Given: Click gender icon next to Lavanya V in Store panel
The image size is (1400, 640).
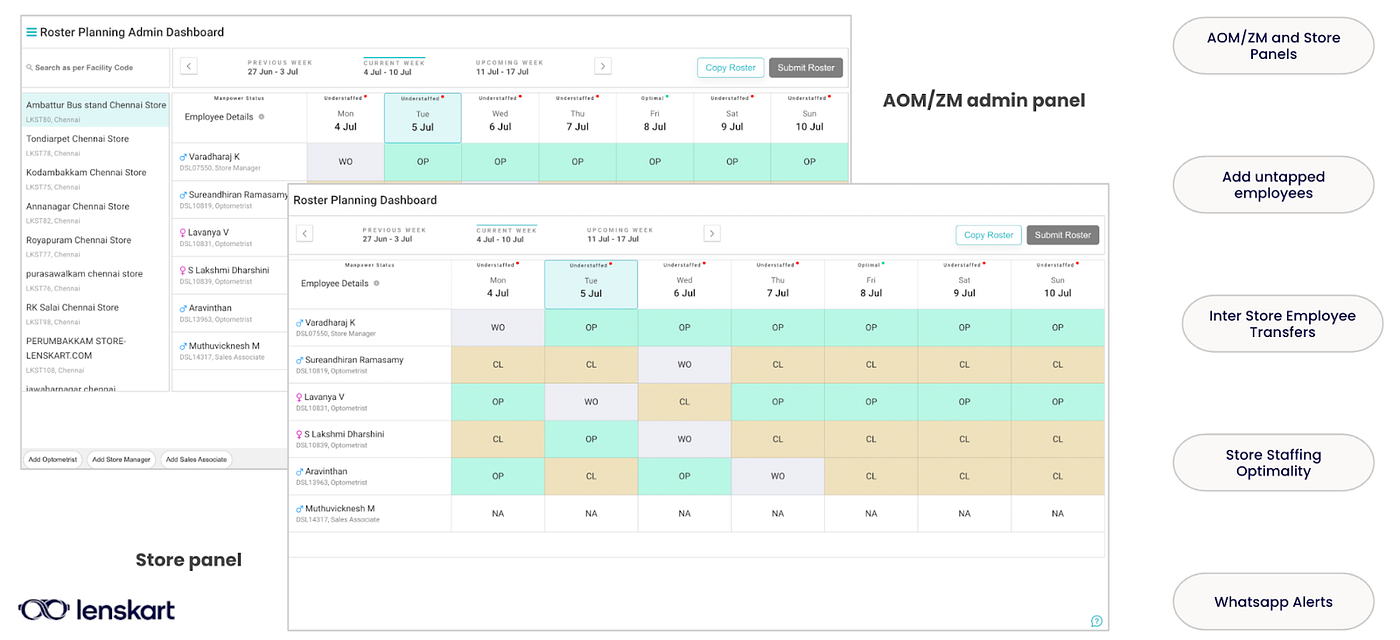Looking at the screenshot, I should tap(299, 397).
